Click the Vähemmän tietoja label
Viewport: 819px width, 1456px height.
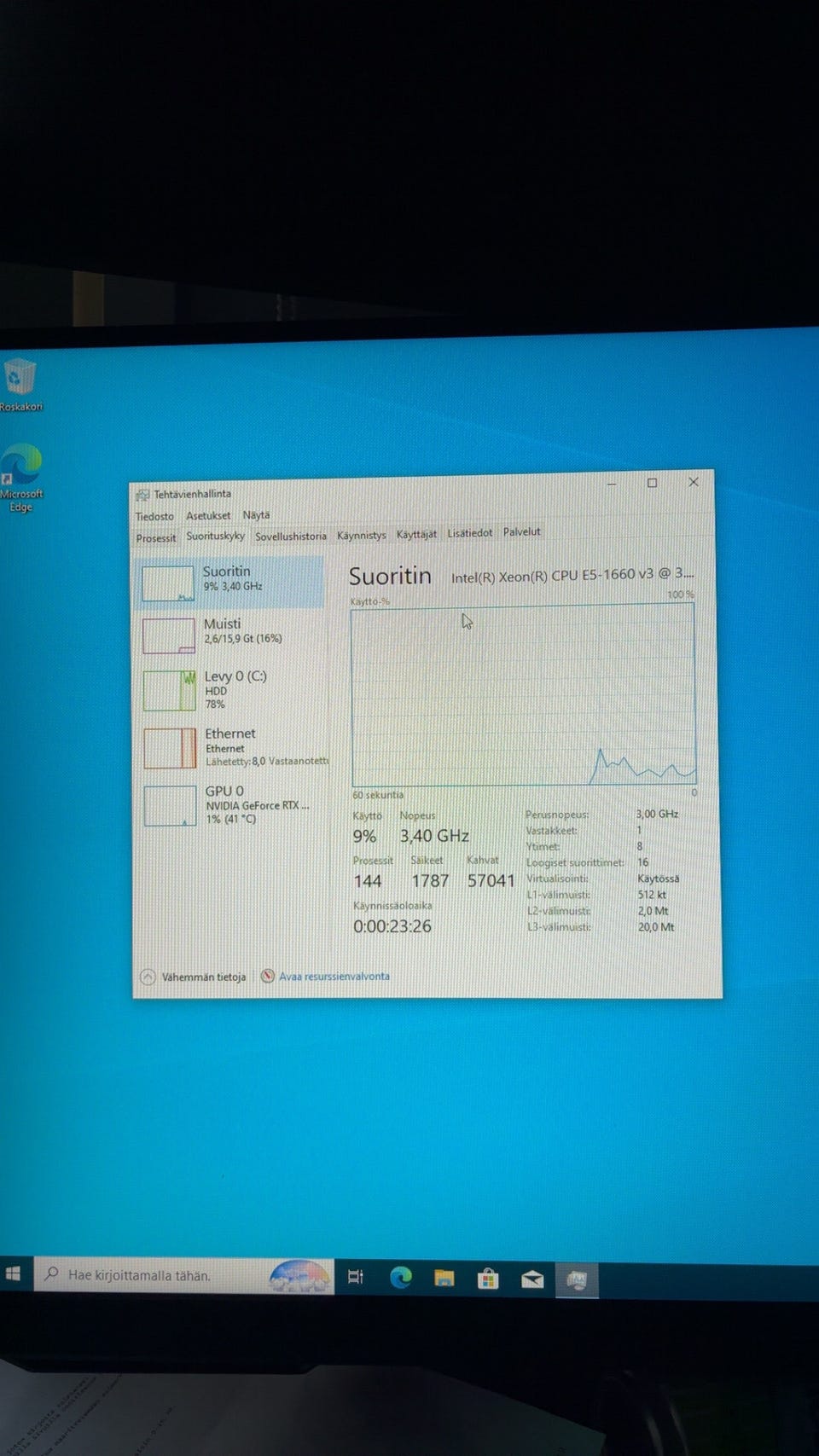pyautogui.click(x=204, y=977)
